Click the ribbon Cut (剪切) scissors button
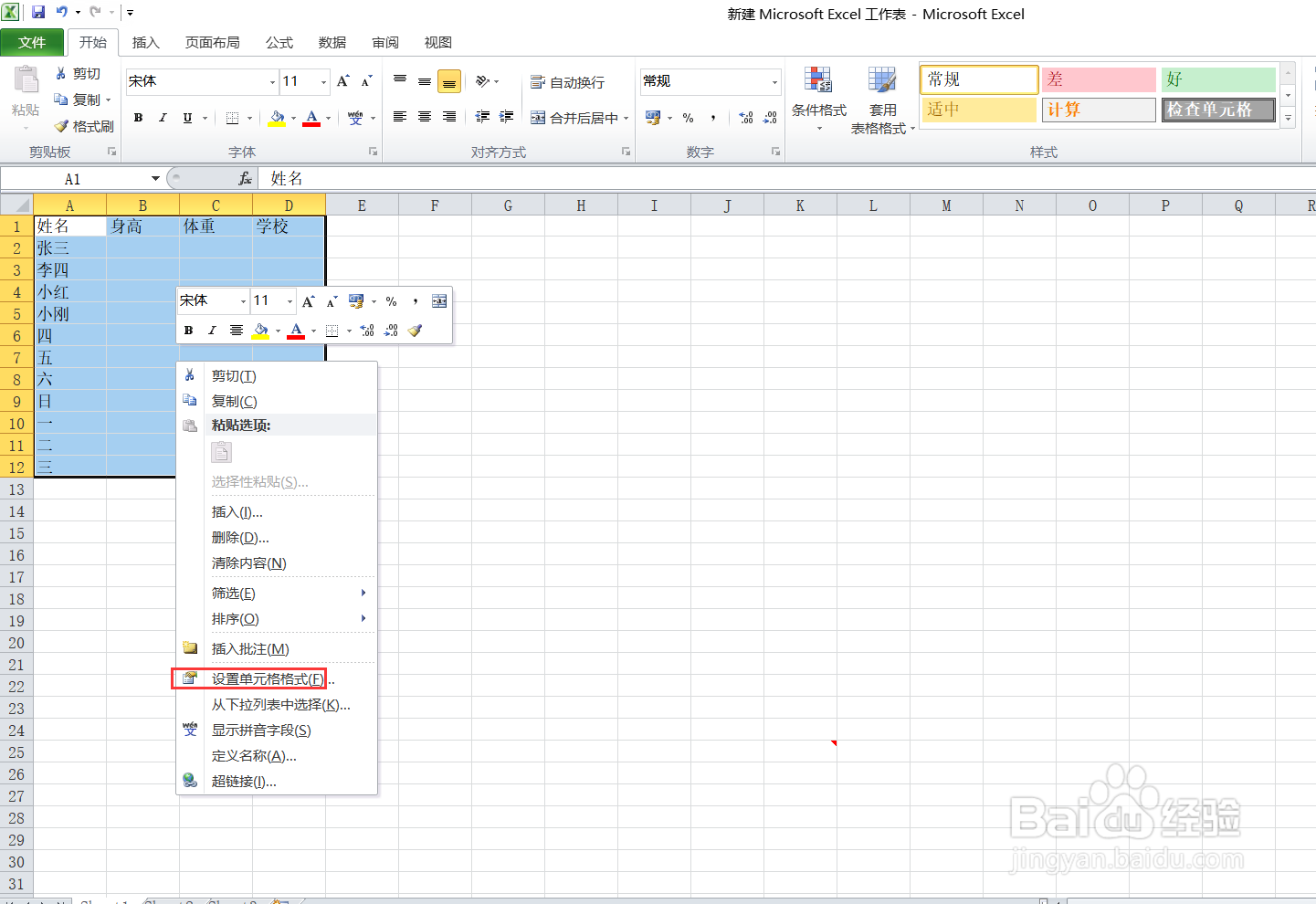The height and width of the screenshot is (904, 1316). pos(77,74)
